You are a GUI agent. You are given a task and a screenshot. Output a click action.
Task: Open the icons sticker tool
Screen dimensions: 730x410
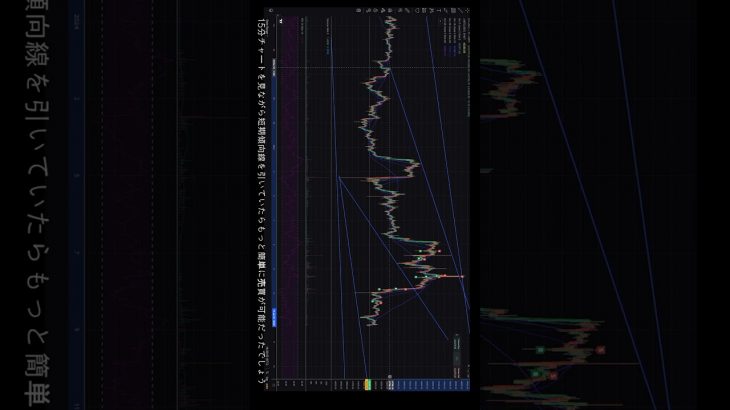(x=417, y=10)
